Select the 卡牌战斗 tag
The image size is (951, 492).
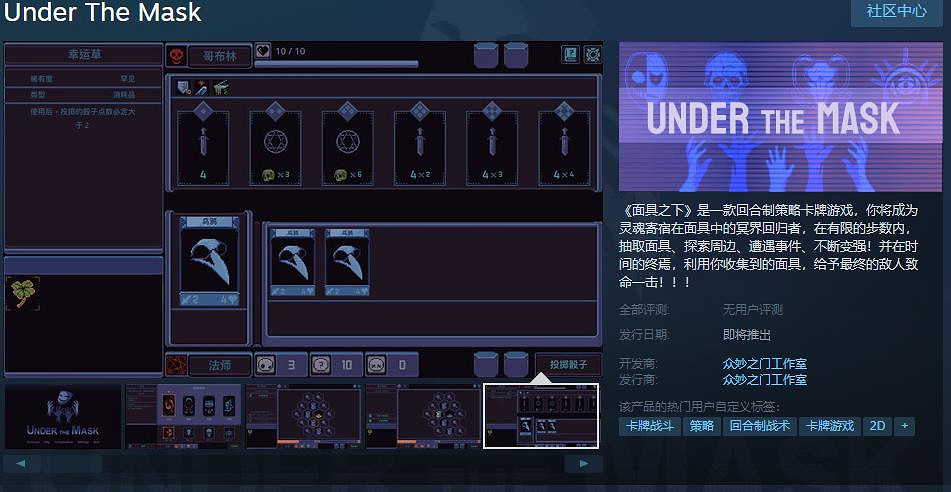coord(650,426)
